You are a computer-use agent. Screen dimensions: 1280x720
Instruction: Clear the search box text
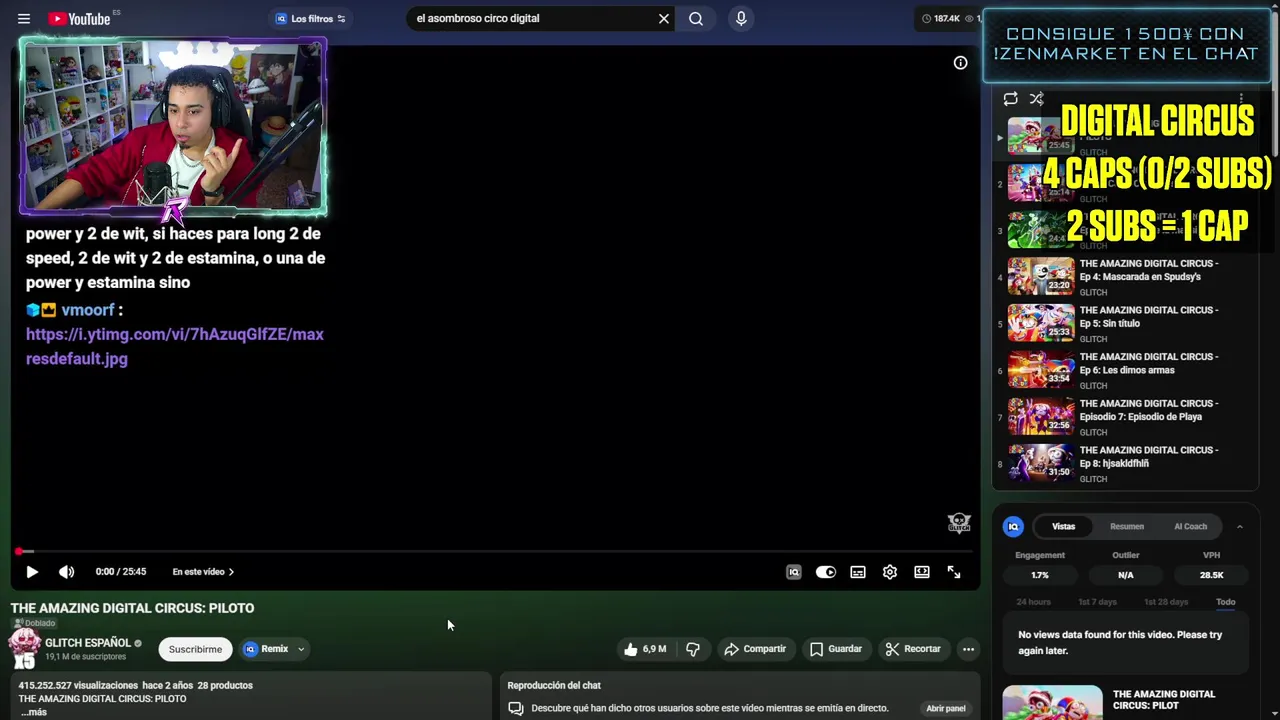click(663, 18)
